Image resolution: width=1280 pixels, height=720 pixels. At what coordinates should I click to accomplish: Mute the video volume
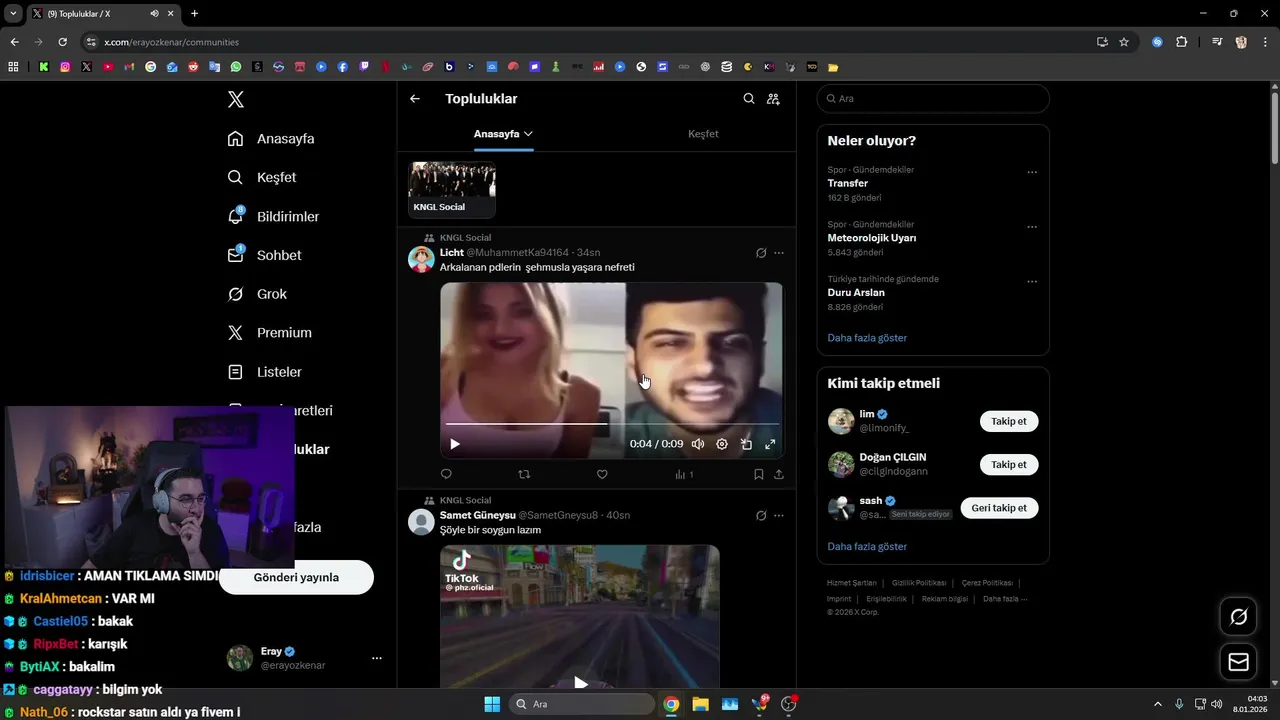coord(698,444)
